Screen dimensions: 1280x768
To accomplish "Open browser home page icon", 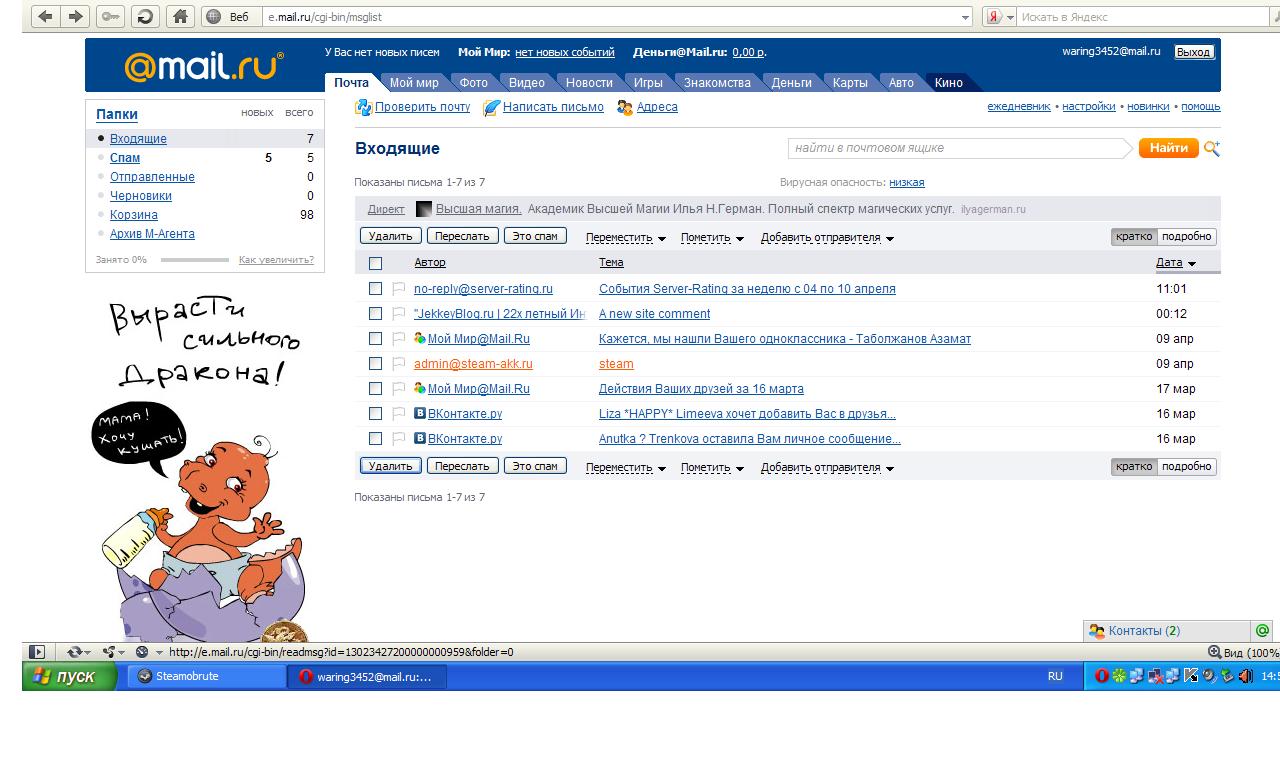I will (x=180, y=16).
